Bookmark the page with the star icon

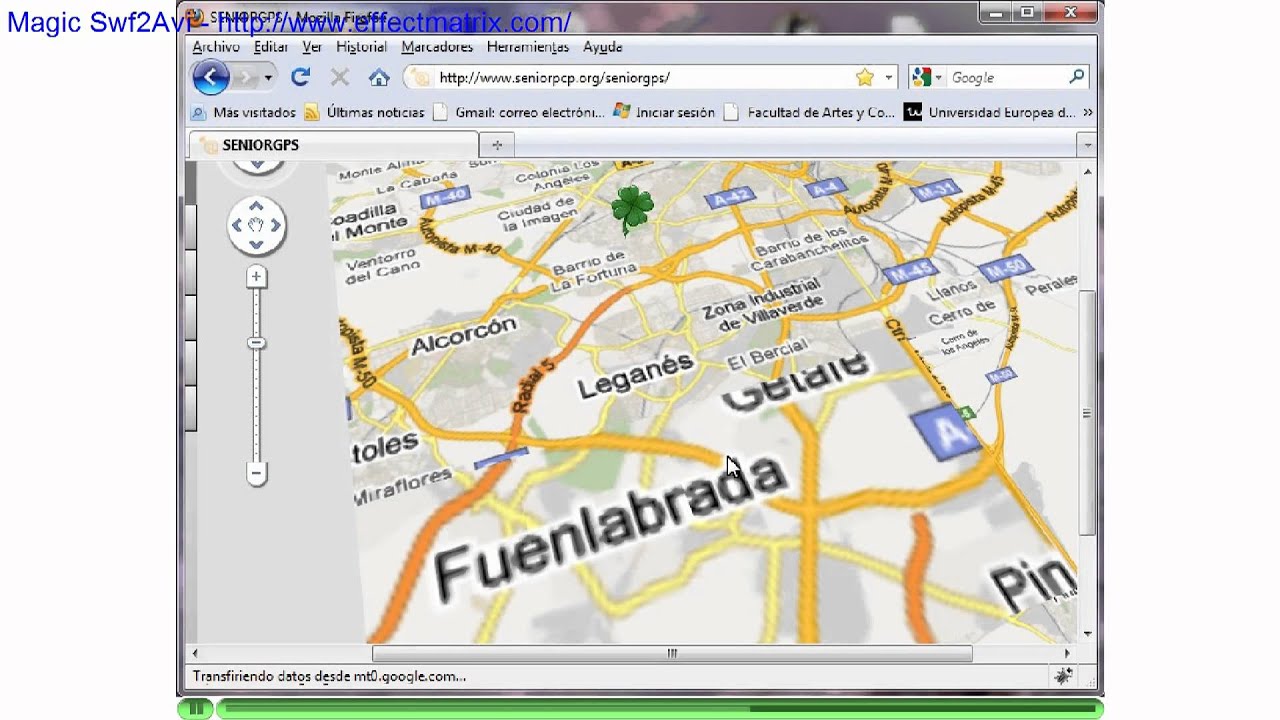point(865,77)
